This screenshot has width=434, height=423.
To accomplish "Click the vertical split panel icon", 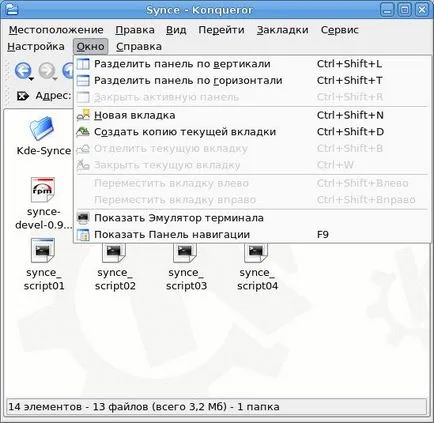I will (83, 64).
